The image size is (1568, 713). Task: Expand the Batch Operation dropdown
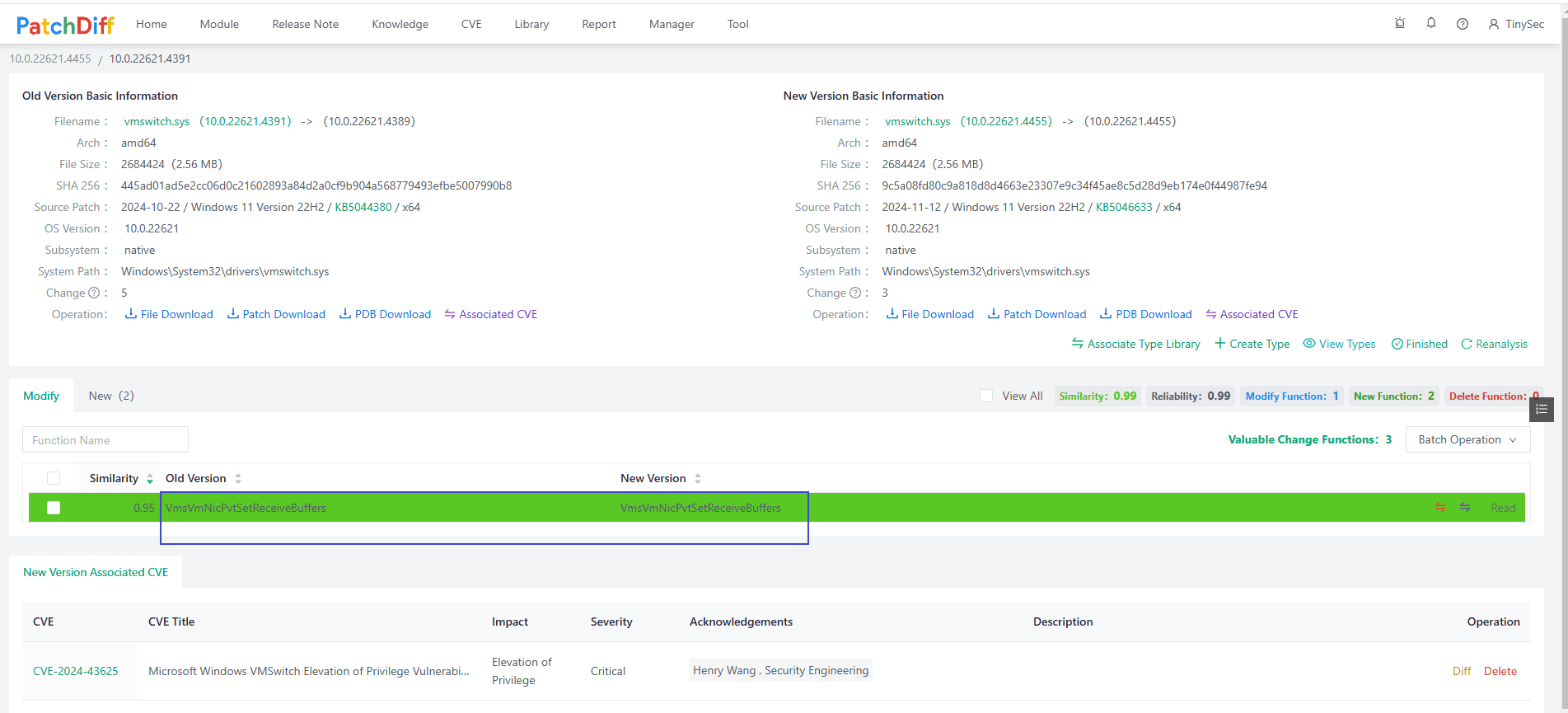coord(1467,439)
